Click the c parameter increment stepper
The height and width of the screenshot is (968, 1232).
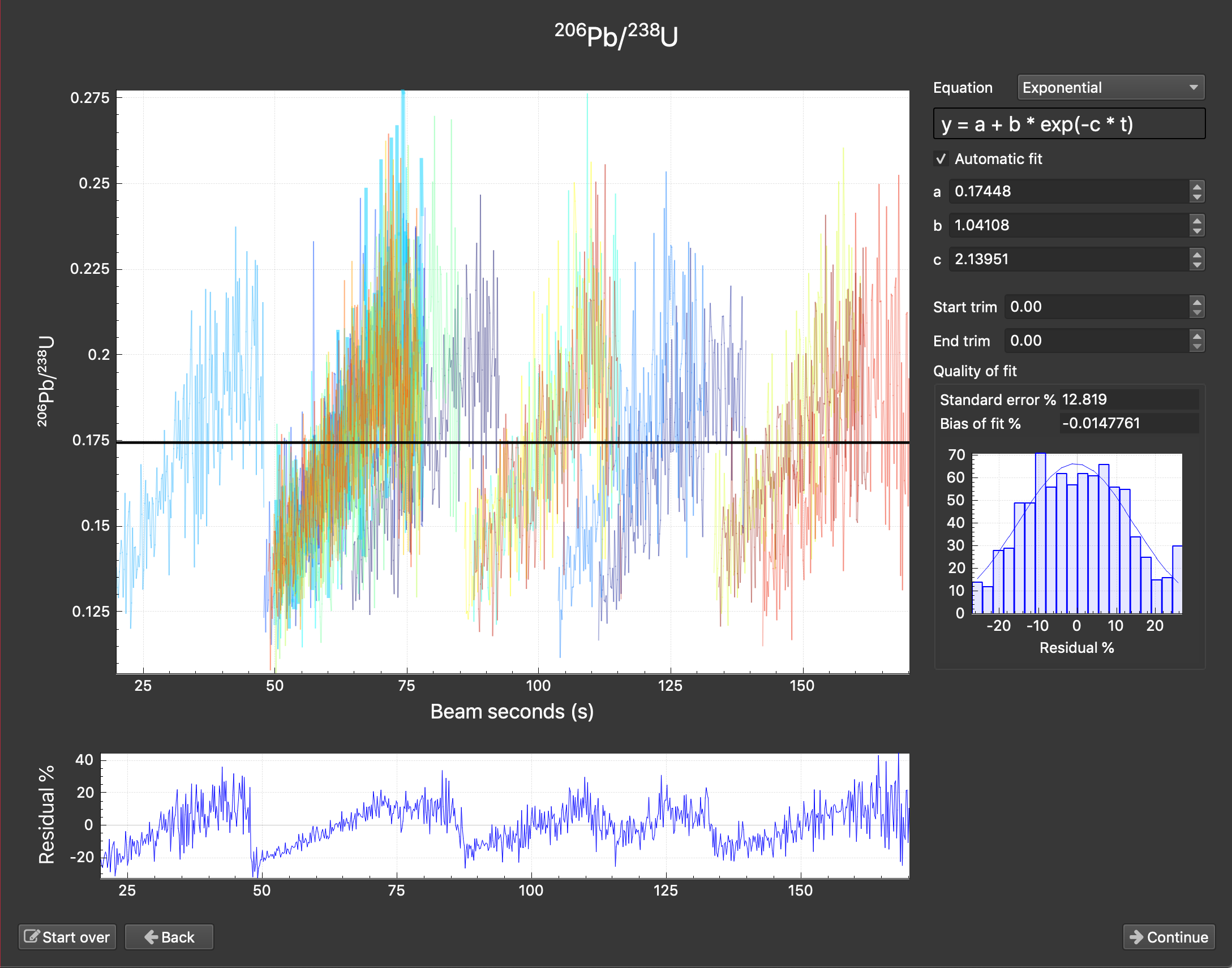point(1197,255)
